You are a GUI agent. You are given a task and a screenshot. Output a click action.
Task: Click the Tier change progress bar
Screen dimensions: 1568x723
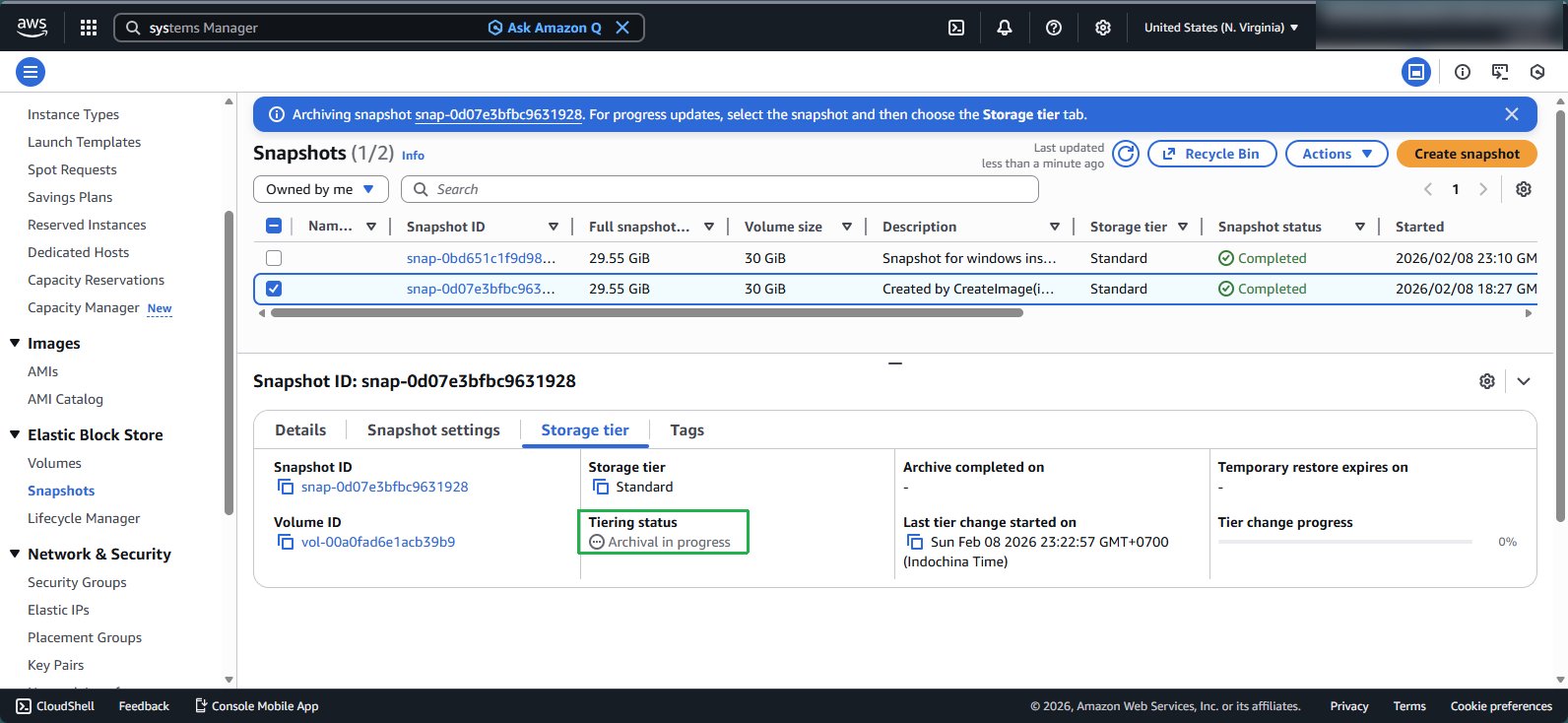coord(1344,542)
